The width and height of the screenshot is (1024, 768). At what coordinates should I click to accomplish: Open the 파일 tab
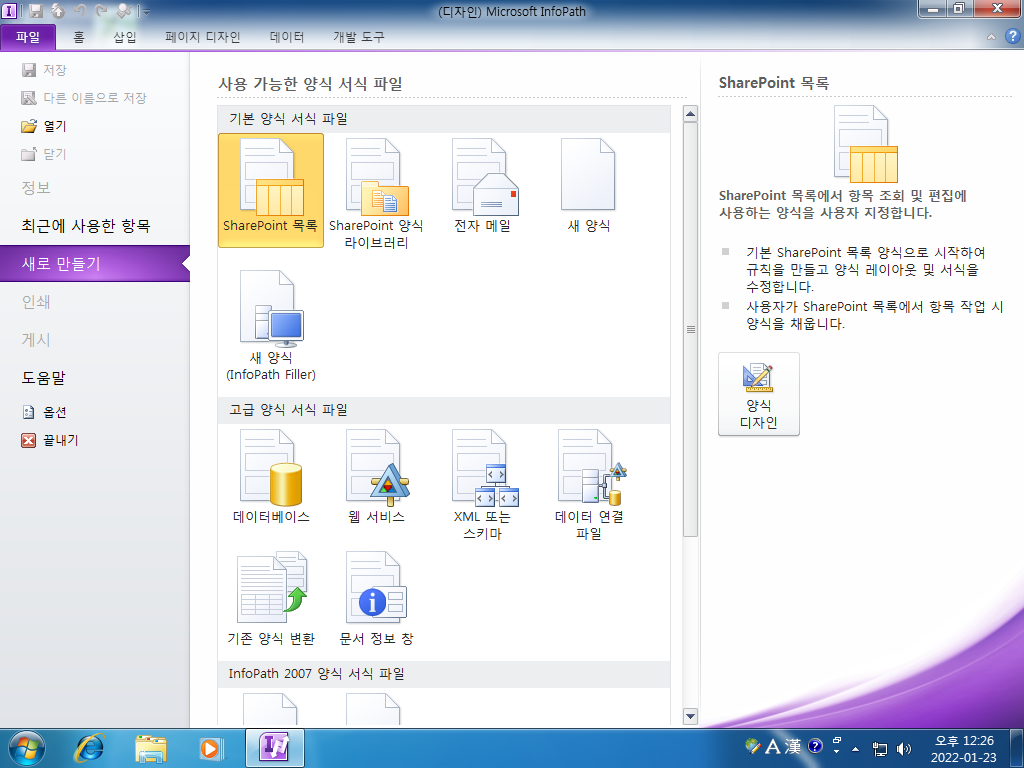tap(28, 37)
